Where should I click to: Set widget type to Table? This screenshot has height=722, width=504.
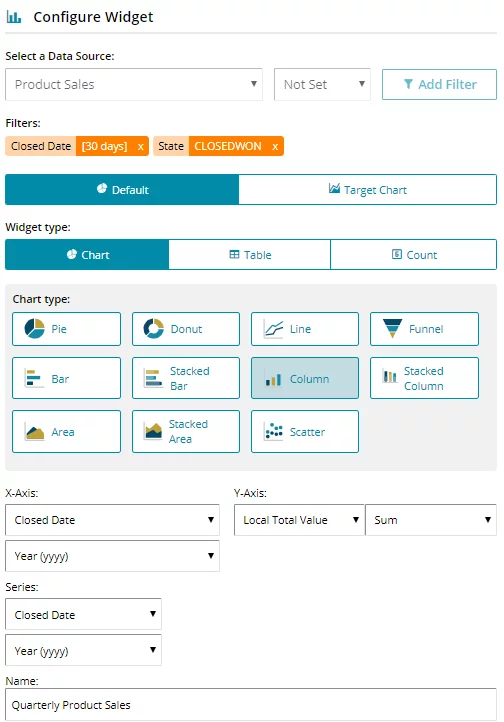pos(249,254)
